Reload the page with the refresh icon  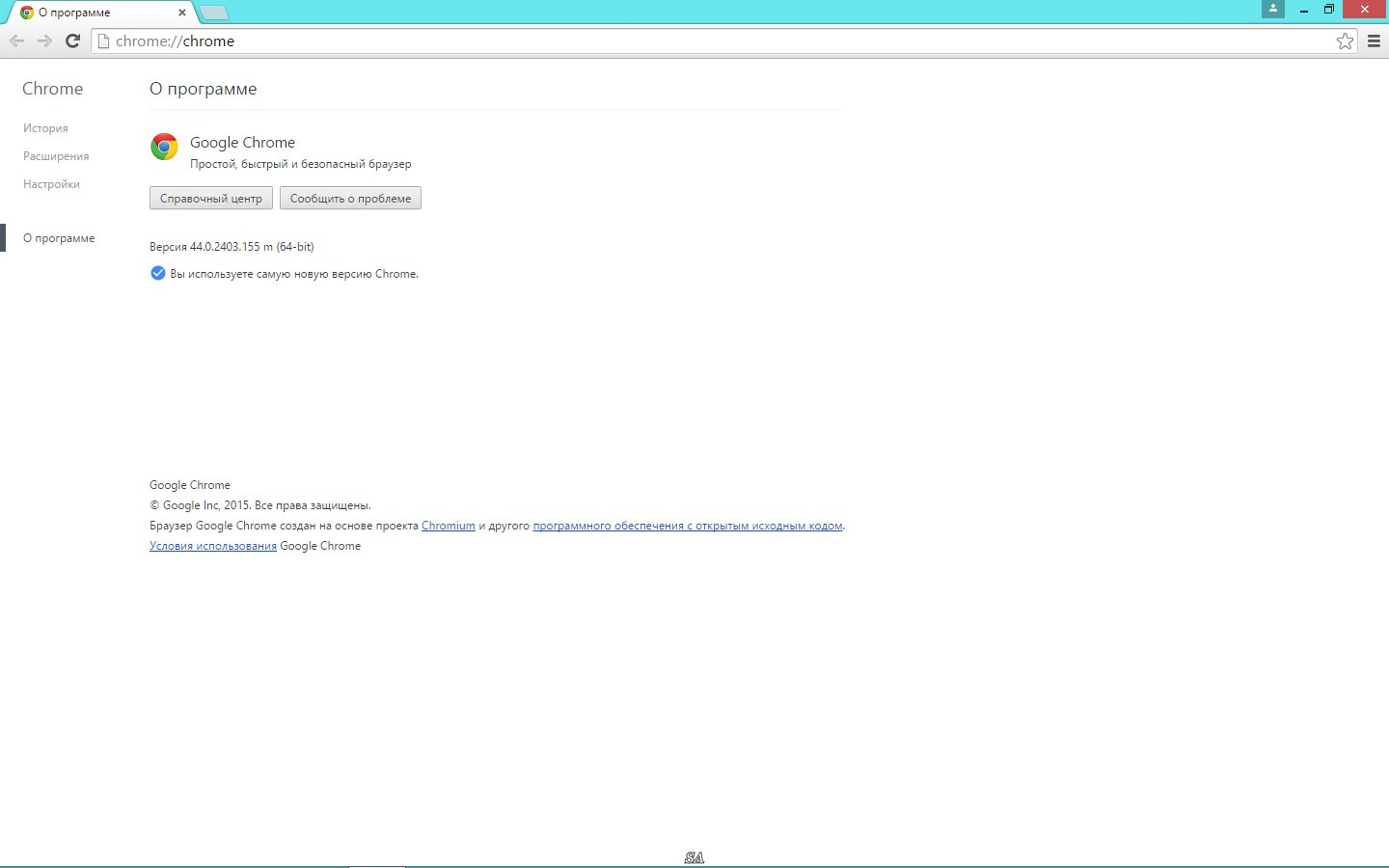[x=72, y=41]
